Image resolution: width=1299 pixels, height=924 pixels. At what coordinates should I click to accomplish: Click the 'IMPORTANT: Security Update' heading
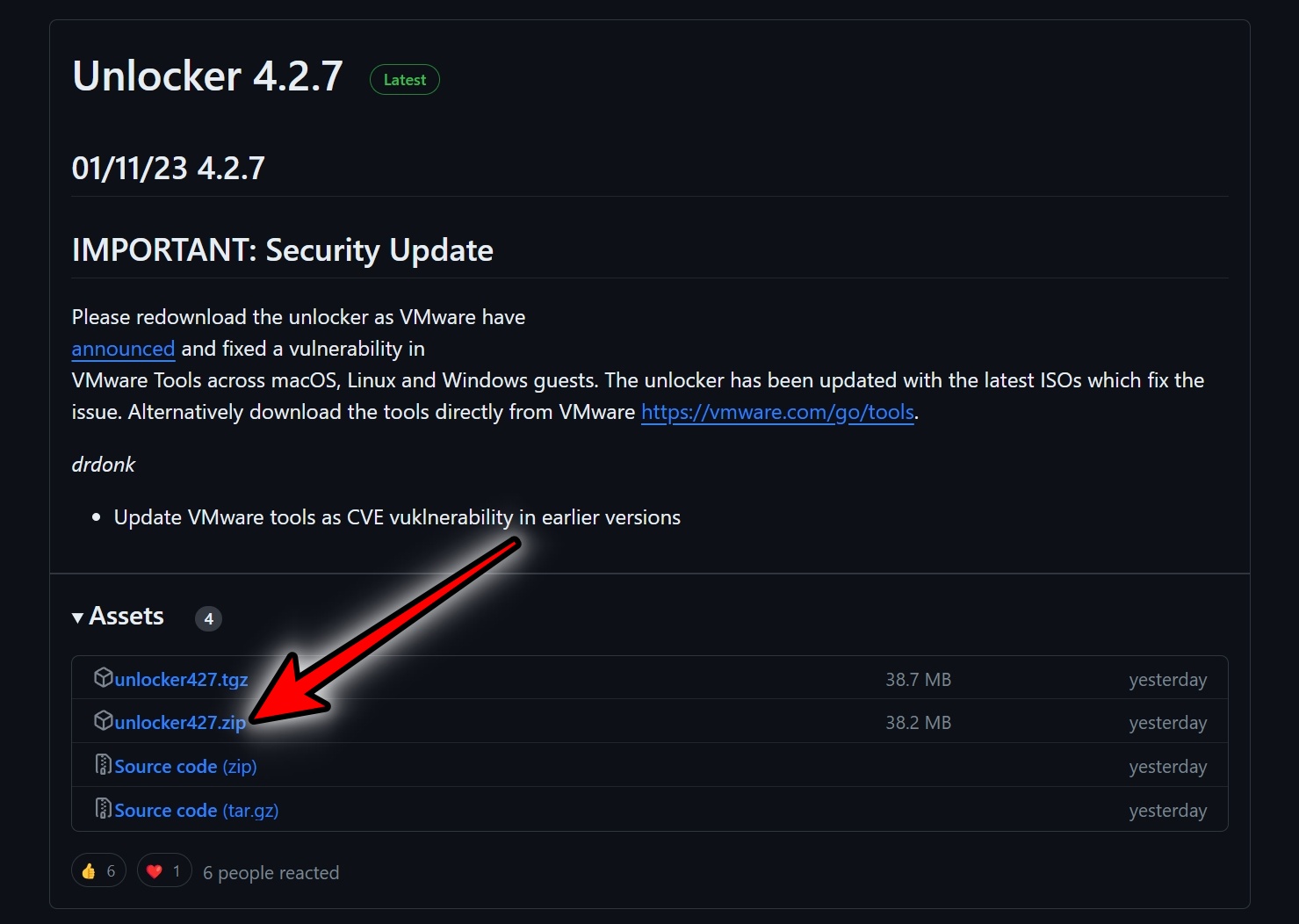(283, 250)
